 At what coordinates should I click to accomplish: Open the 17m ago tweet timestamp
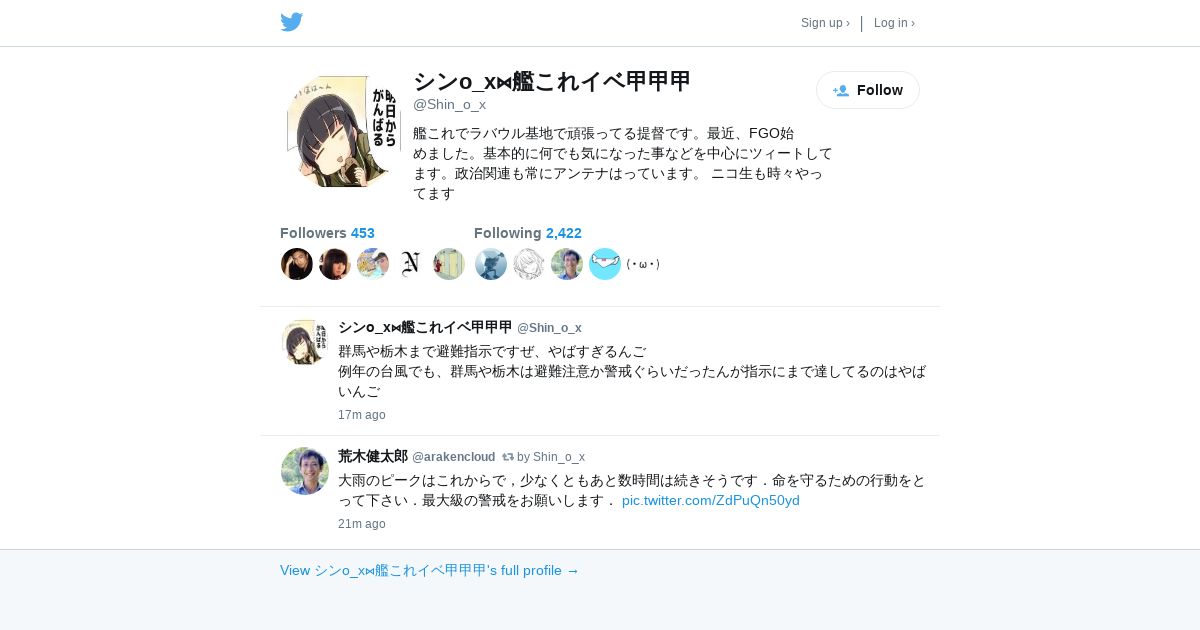[362, 415]
